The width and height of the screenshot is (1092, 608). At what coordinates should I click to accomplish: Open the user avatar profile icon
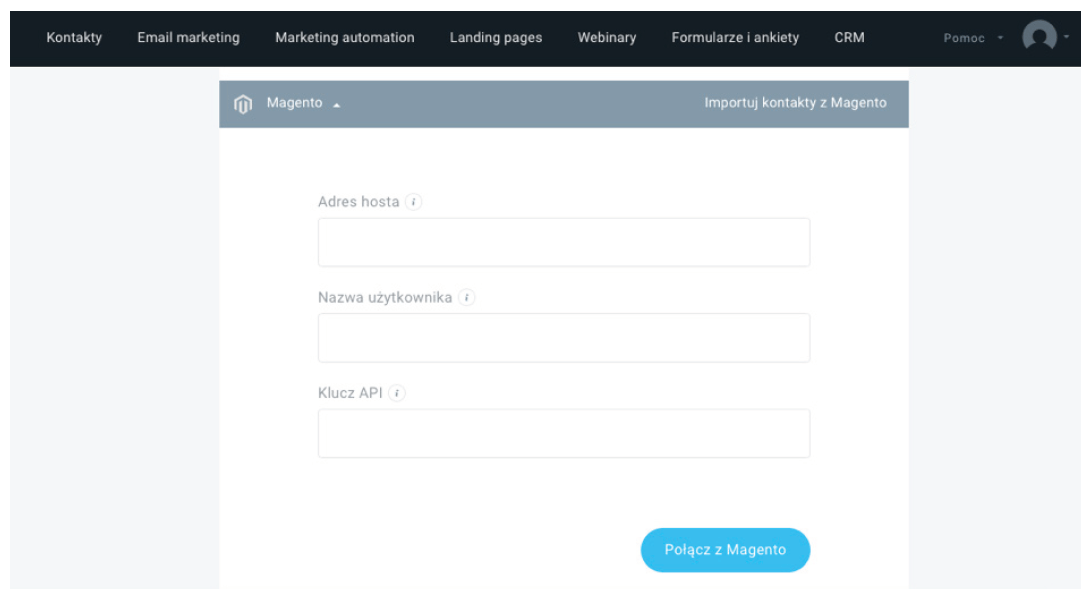coord(1039,37)
